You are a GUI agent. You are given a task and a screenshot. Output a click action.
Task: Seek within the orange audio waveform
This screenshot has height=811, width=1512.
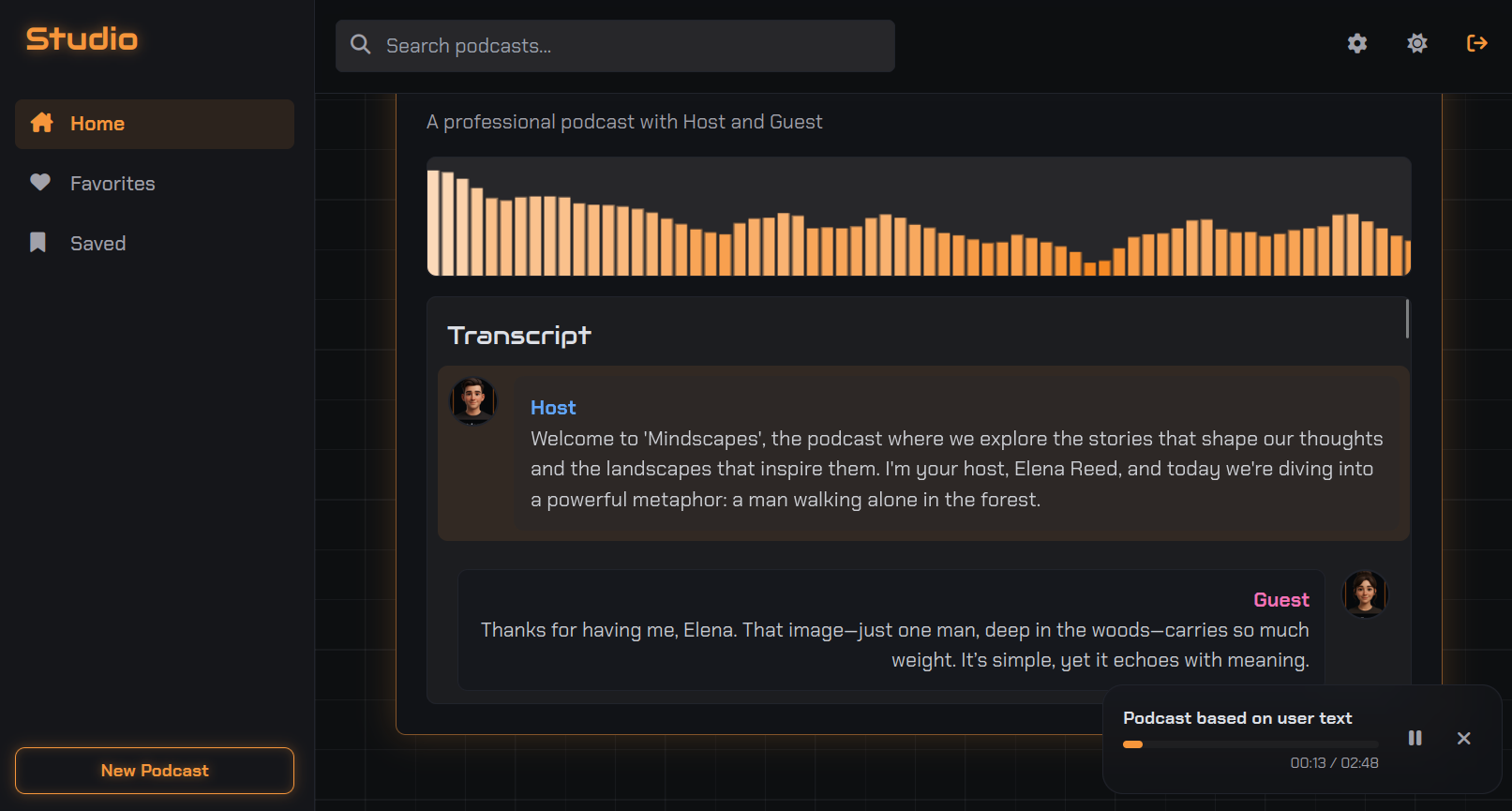pyautogui.click(x=919, y=225)
